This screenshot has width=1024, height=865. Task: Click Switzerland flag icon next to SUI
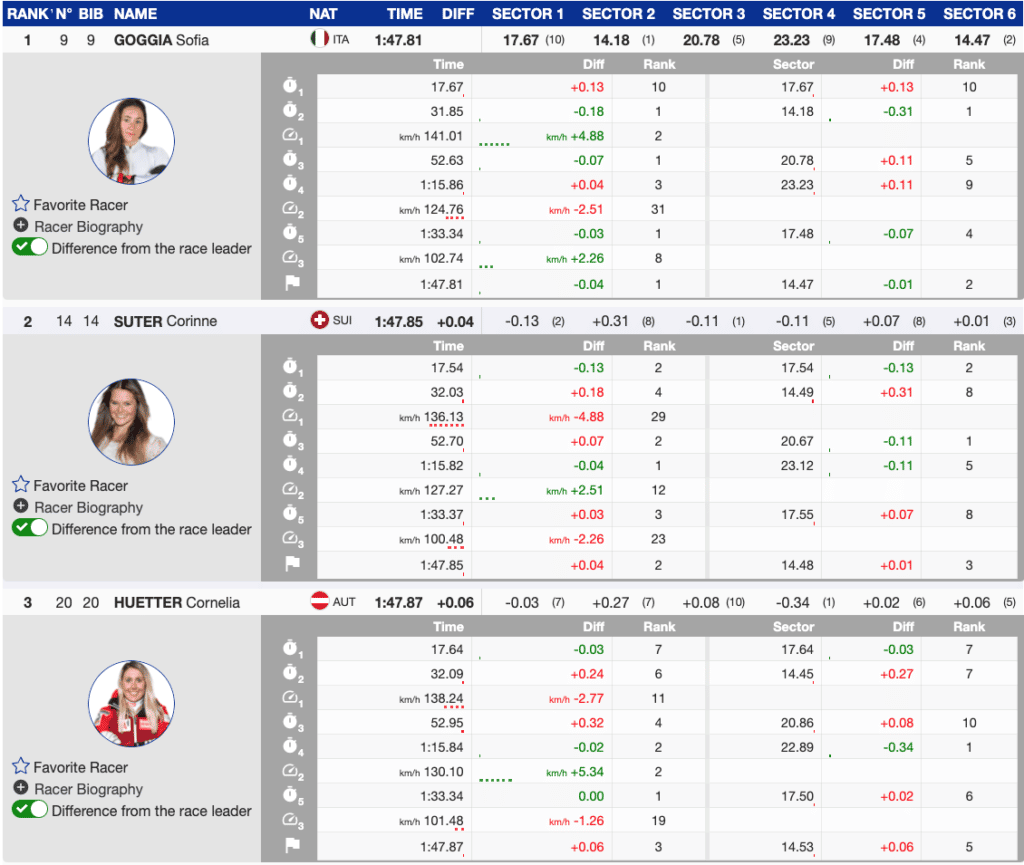(319, 321)
